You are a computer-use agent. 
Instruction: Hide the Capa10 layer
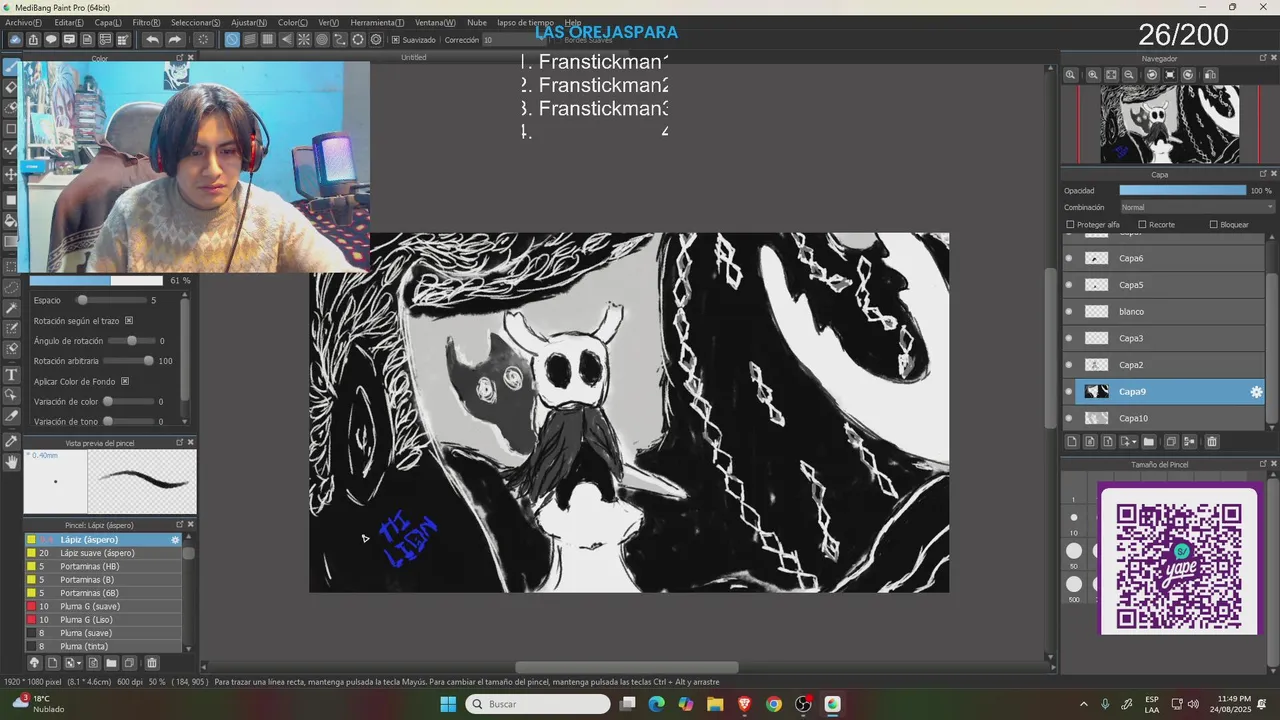pyautogui.click(x=1069, y=418)
